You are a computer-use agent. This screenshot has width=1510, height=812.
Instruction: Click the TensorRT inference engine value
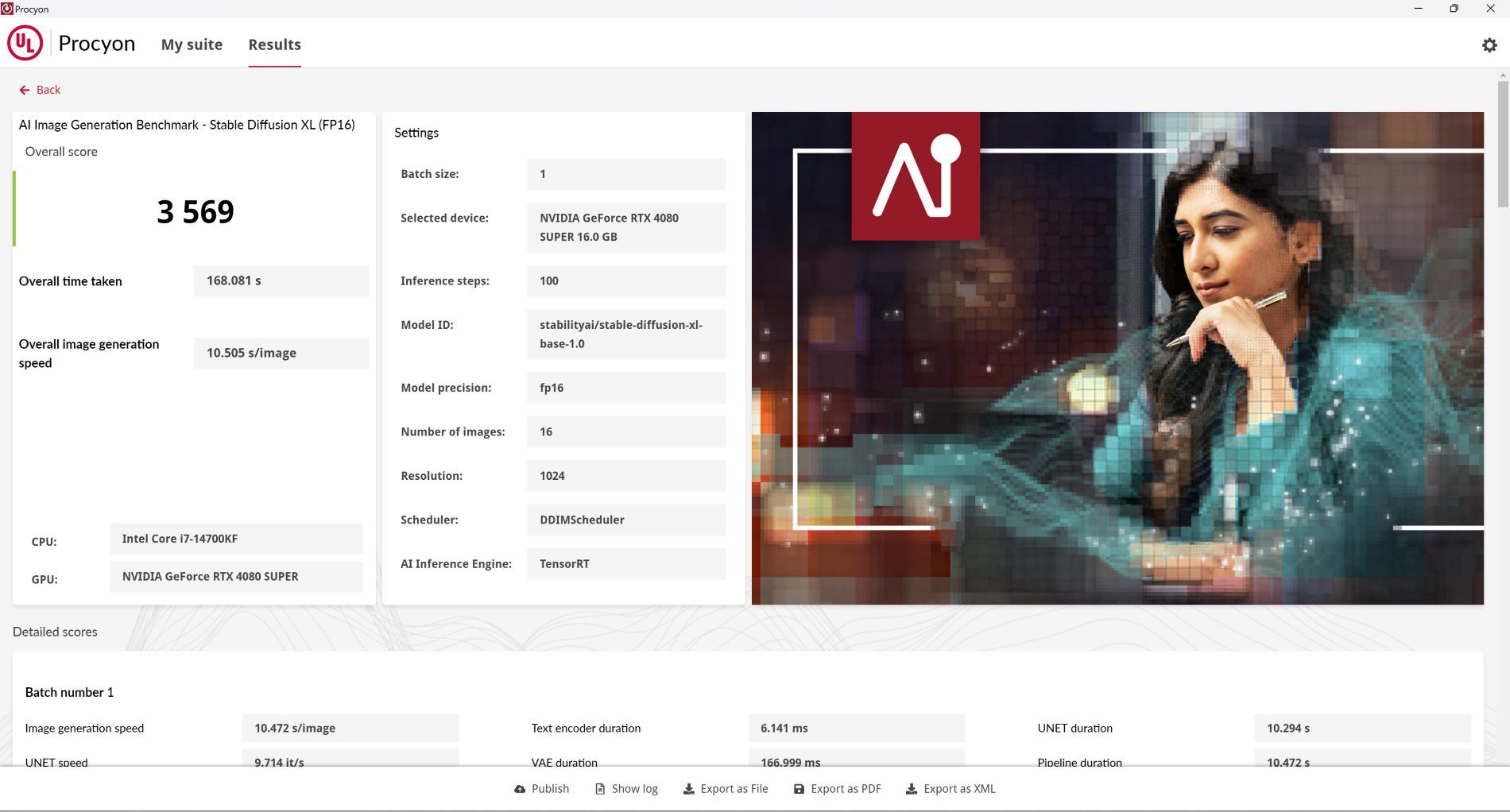tap(626, 563)
